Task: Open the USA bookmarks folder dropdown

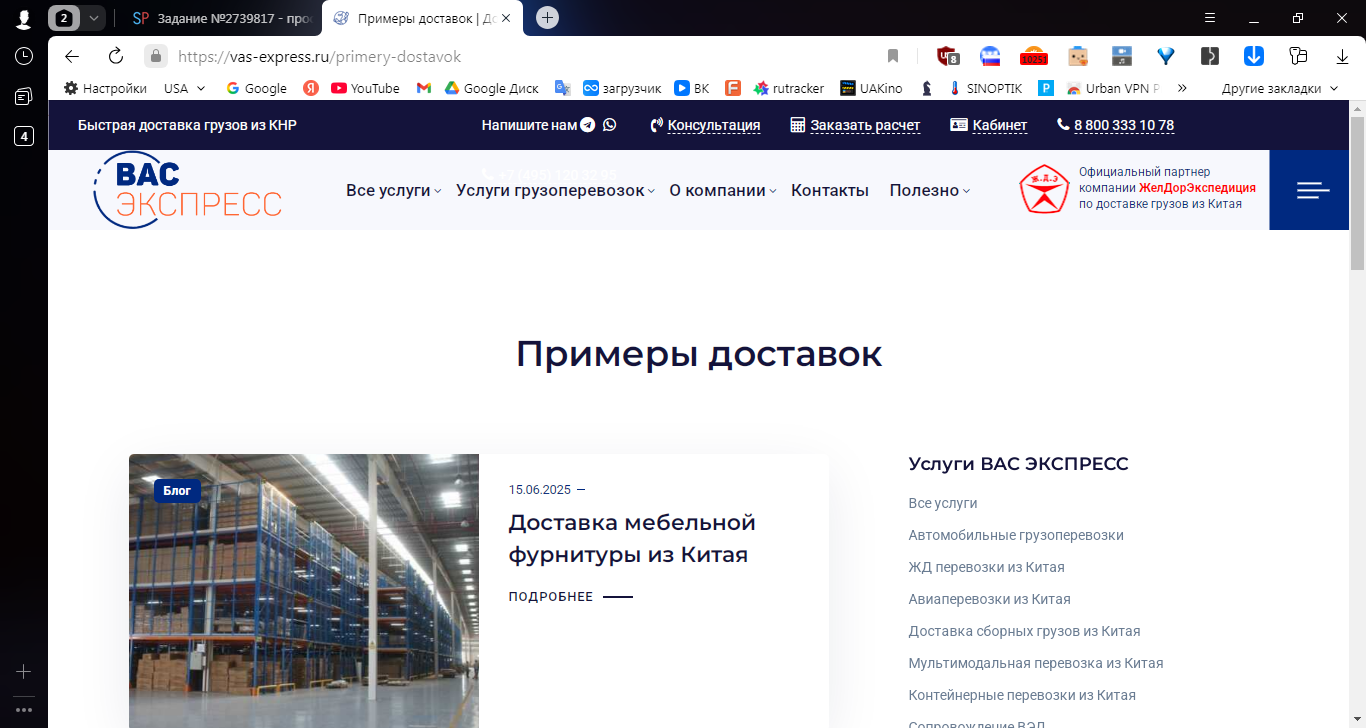Action: click(x=185, y=88)
